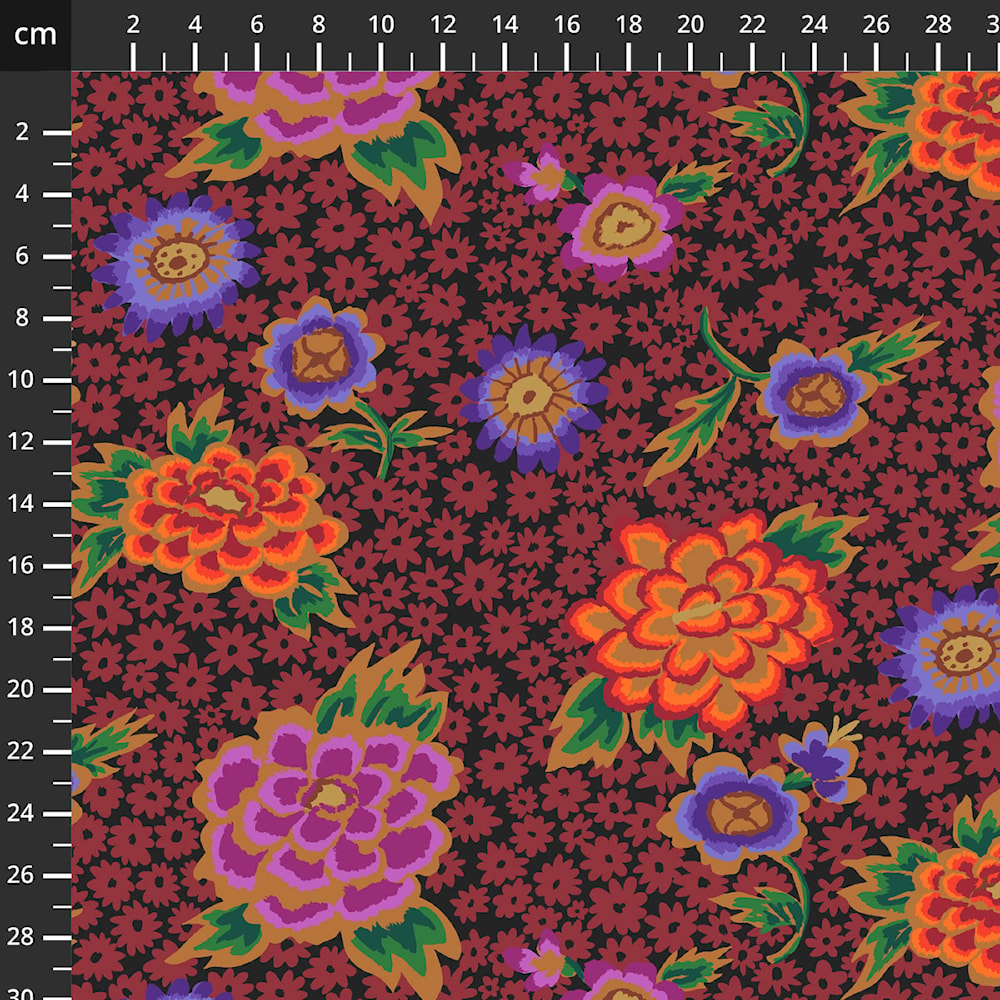Click the 4 mark on horizontal ruler
Image resolution: width=1000 pixels, height=1000 pixels.
point(195,25)
